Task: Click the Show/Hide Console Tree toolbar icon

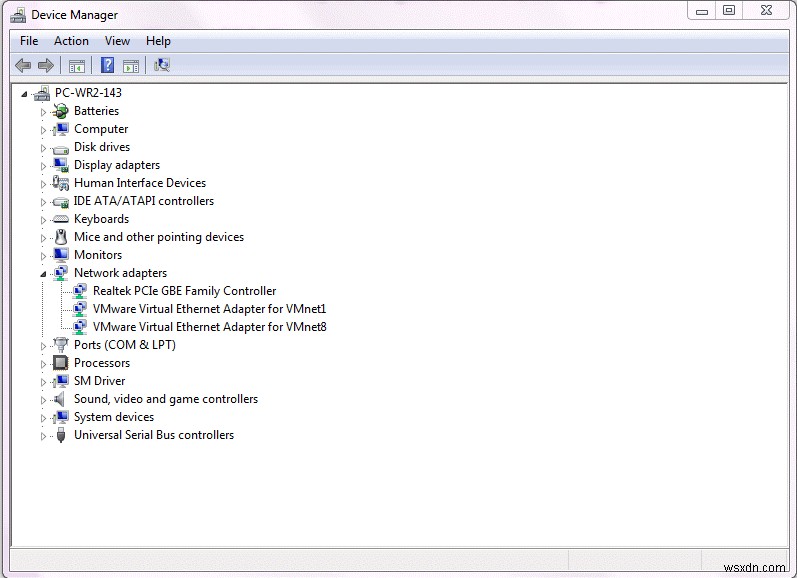Action: (x=77, y=66)
